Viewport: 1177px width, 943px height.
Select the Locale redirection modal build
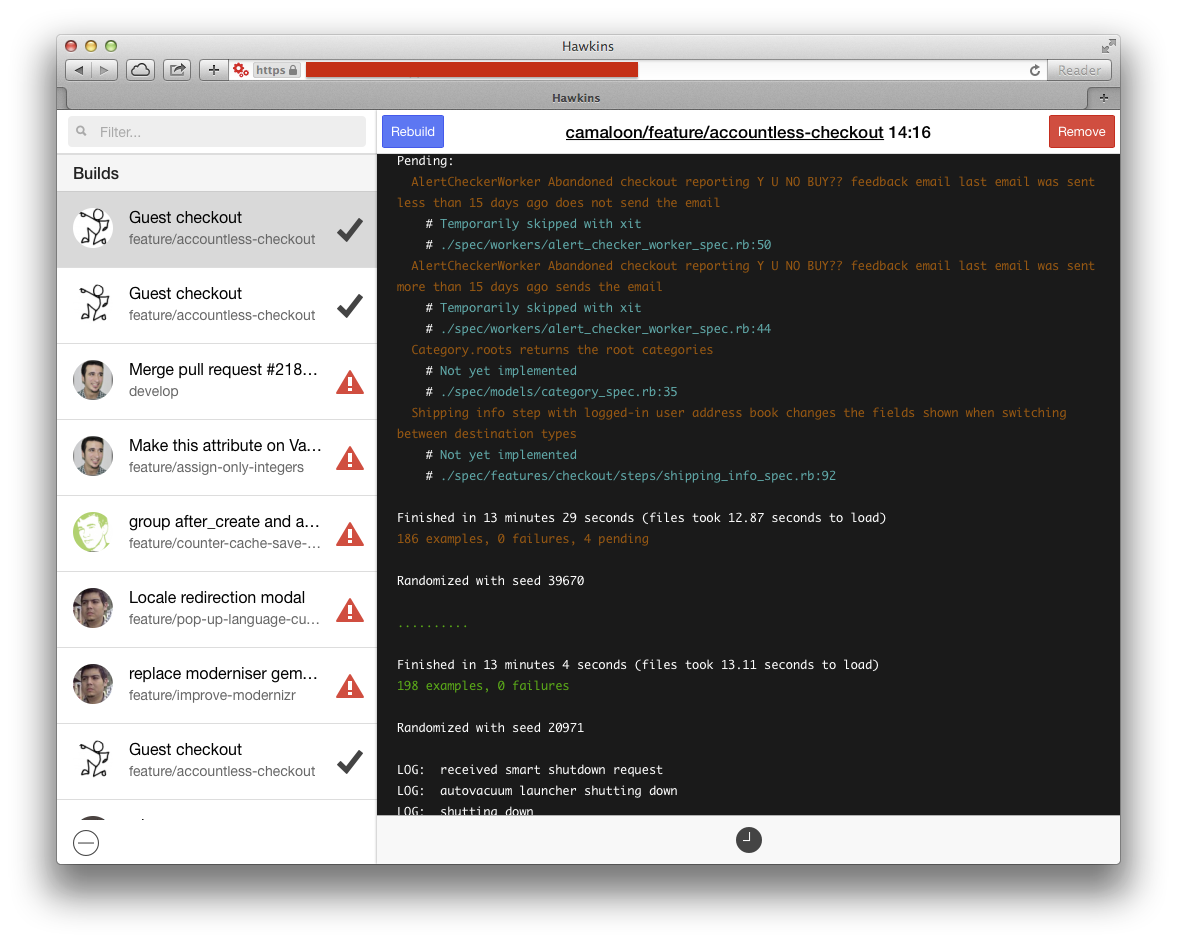click(x=217, y=609)
